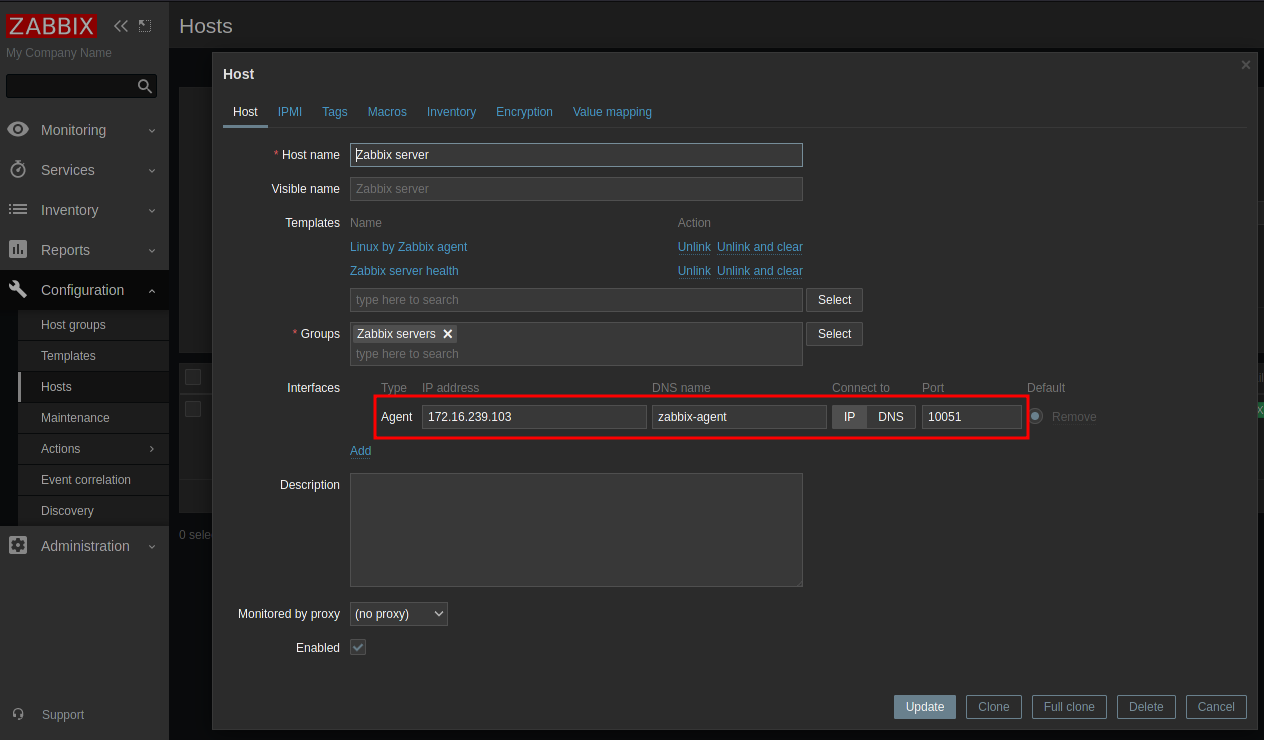Click the IP address field
The height and width of the screenshot is (740, 1264).
534,417
